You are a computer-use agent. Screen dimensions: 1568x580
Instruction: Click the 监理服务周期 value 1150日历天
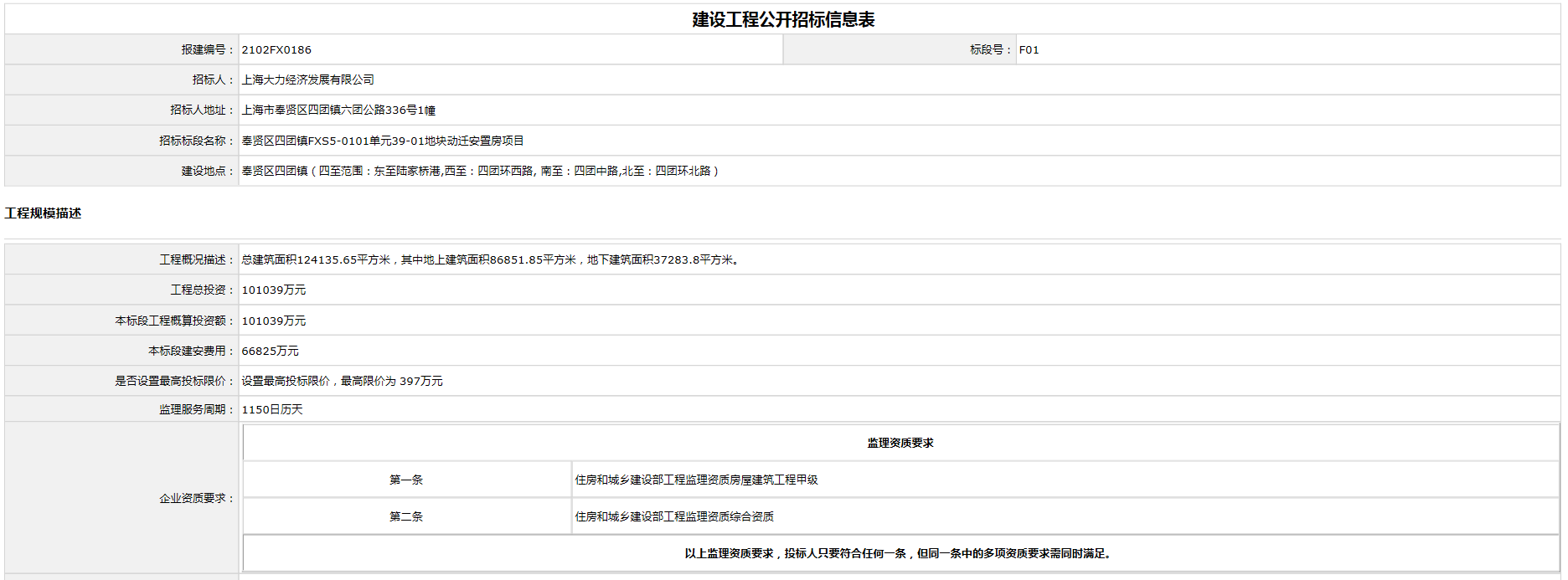(272, 410)
